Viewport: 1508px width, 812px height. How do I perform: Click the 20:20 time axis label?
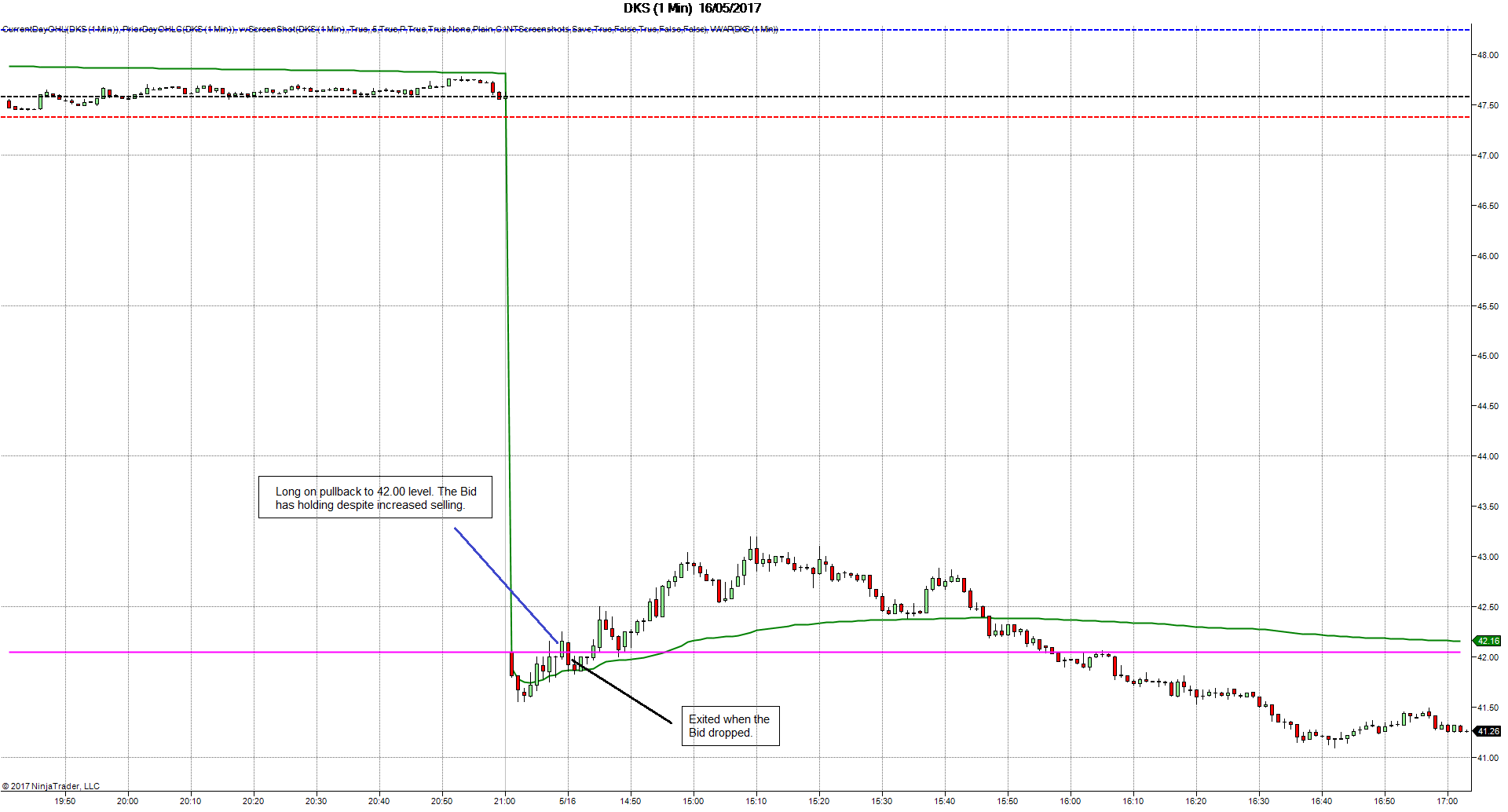[x=254, y=801]
